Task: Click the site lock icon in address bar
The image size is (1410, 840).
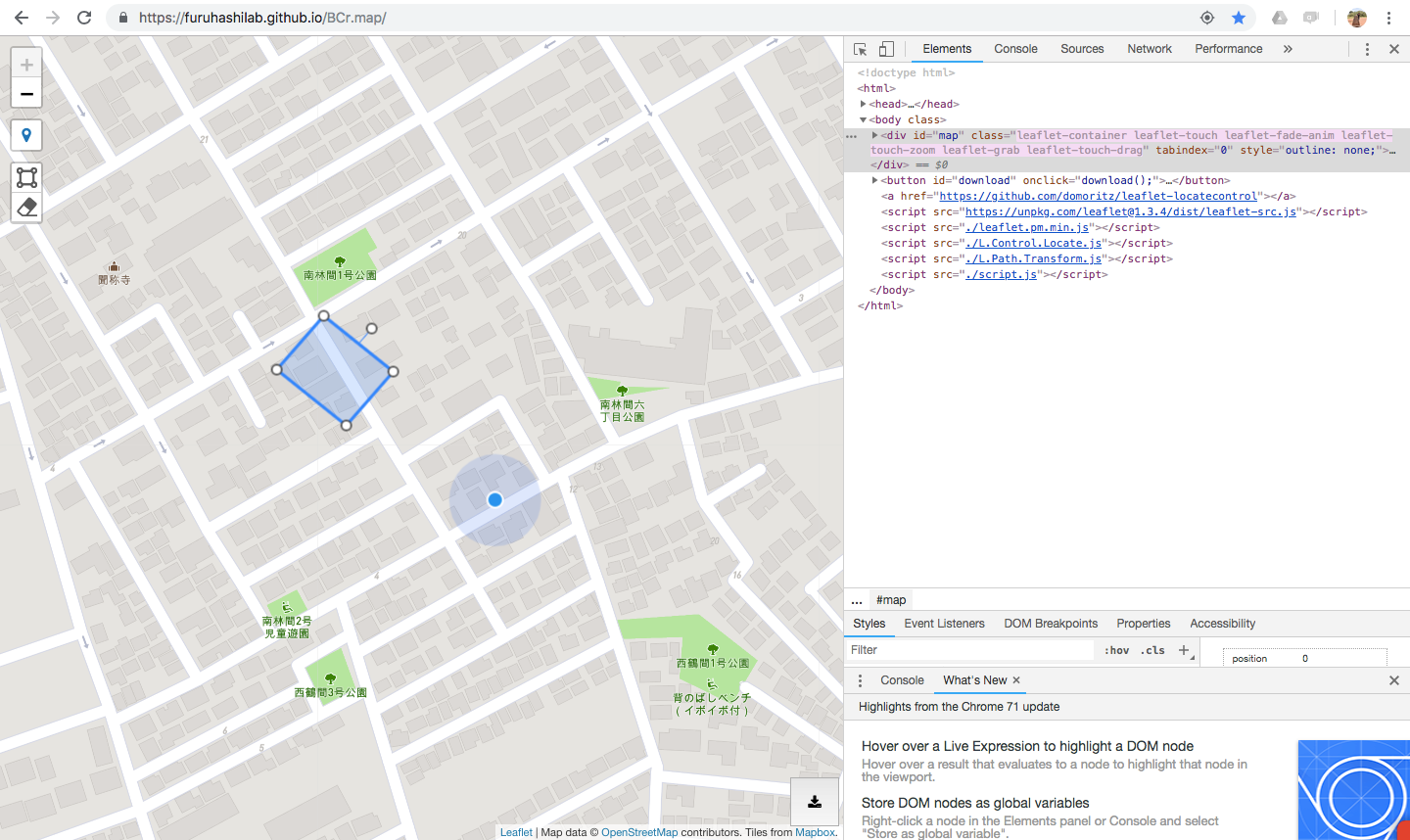Action: [x=123, y=18]
